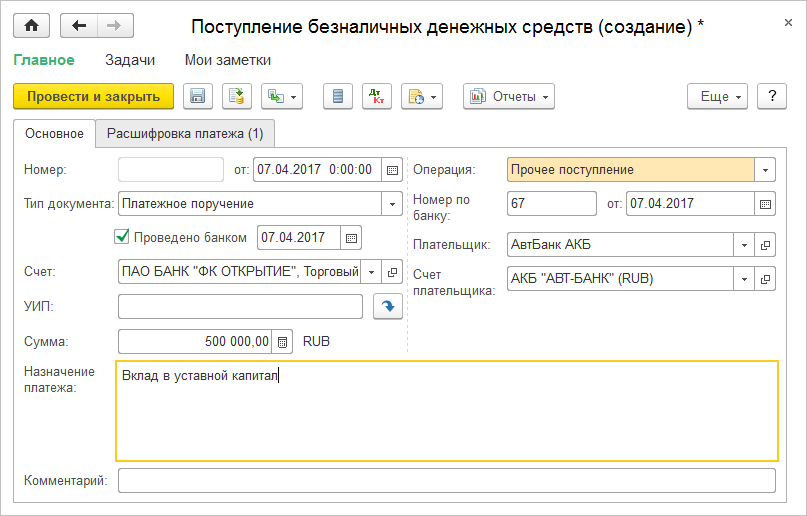Image resolution: width=807 pixels, height=516 pixels.
Task: Uncheck Проведено банком checkbox
Action: pos(122,237)
